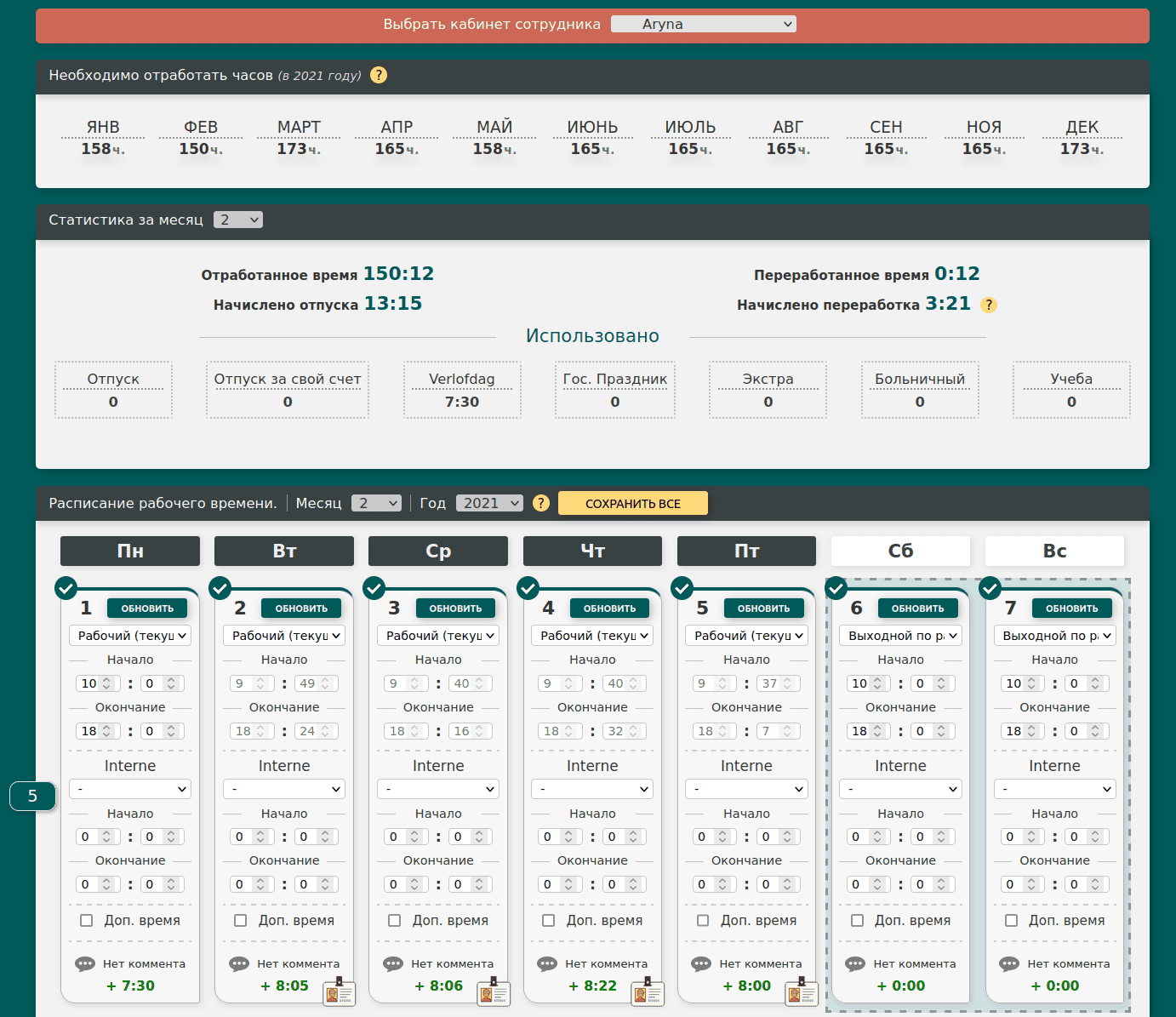
Task: Enable Доп. время checkbox on day 1
Action: (86, 920)
